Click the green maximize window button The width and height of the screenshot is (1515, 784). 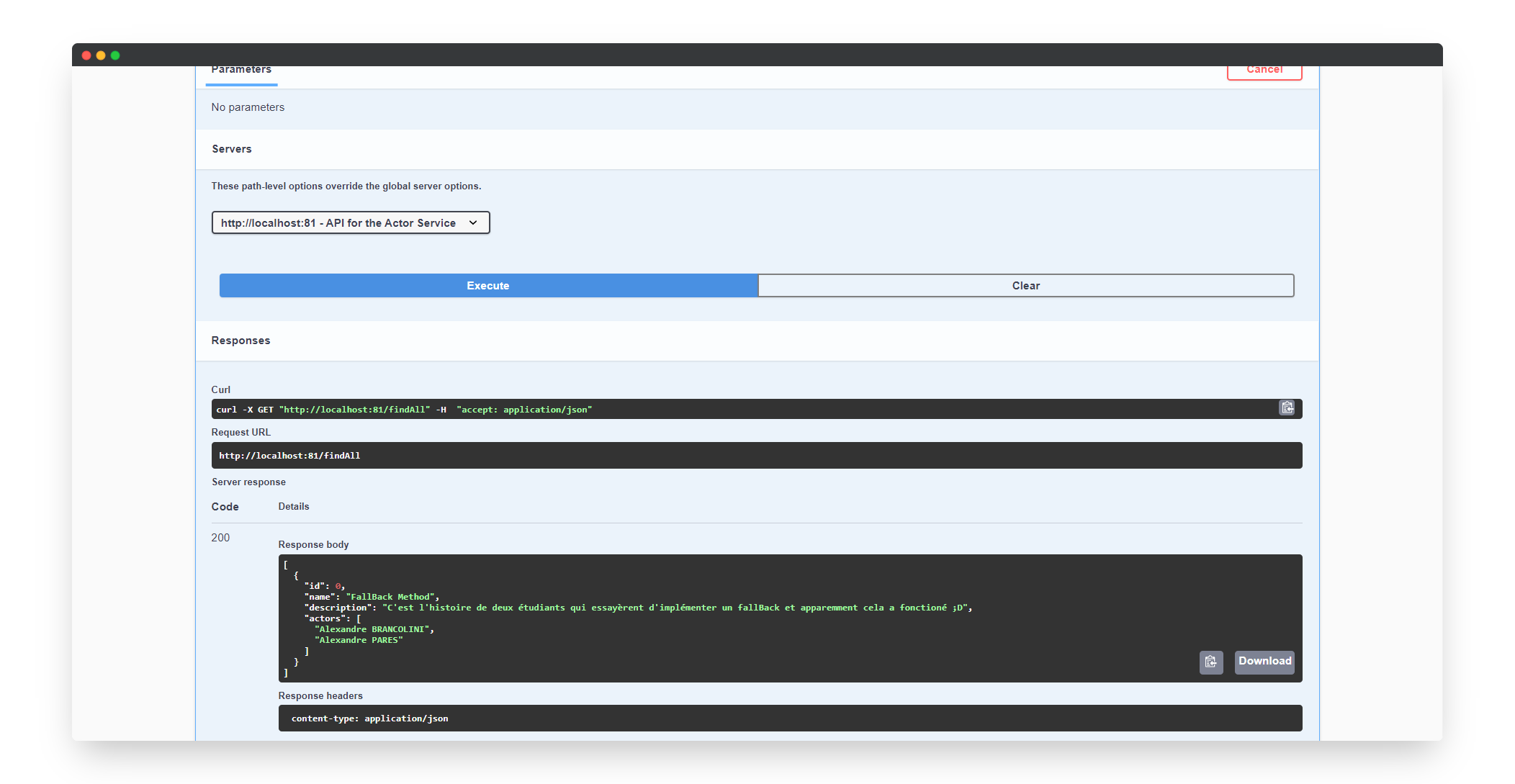pos(115,55)
